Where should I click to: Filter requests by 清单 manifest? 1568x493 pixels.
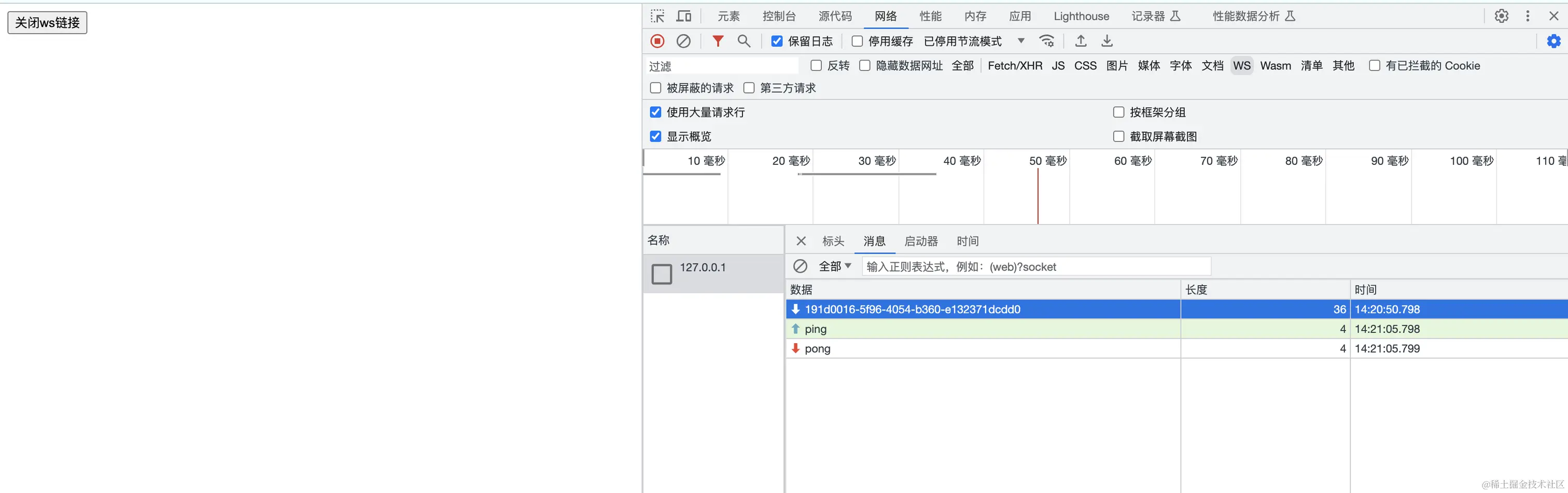1312,66
